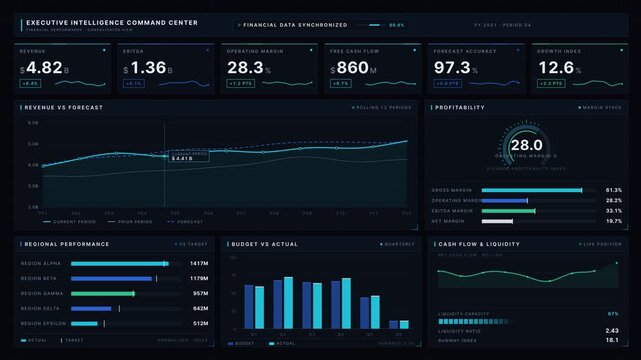Click the $1.36 B EBITDA value

(148, 68)
